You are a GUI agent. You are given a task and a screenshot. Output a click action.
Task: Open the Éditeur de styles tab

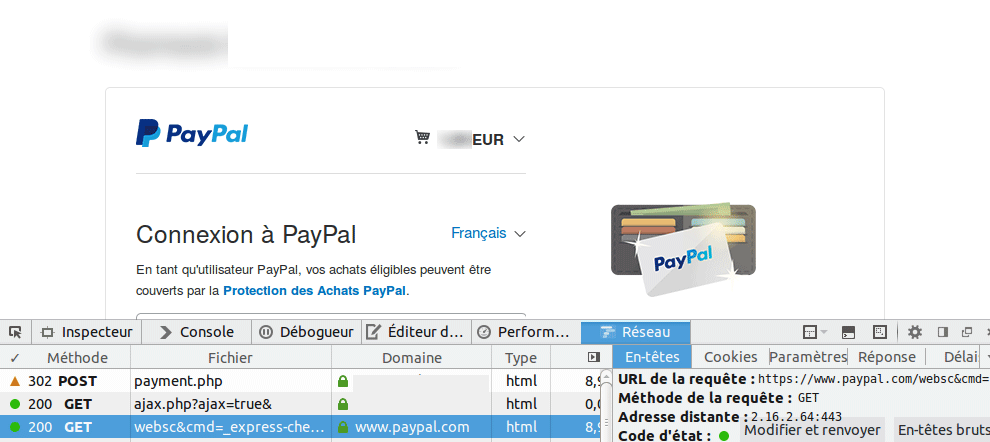click(417, 332)
